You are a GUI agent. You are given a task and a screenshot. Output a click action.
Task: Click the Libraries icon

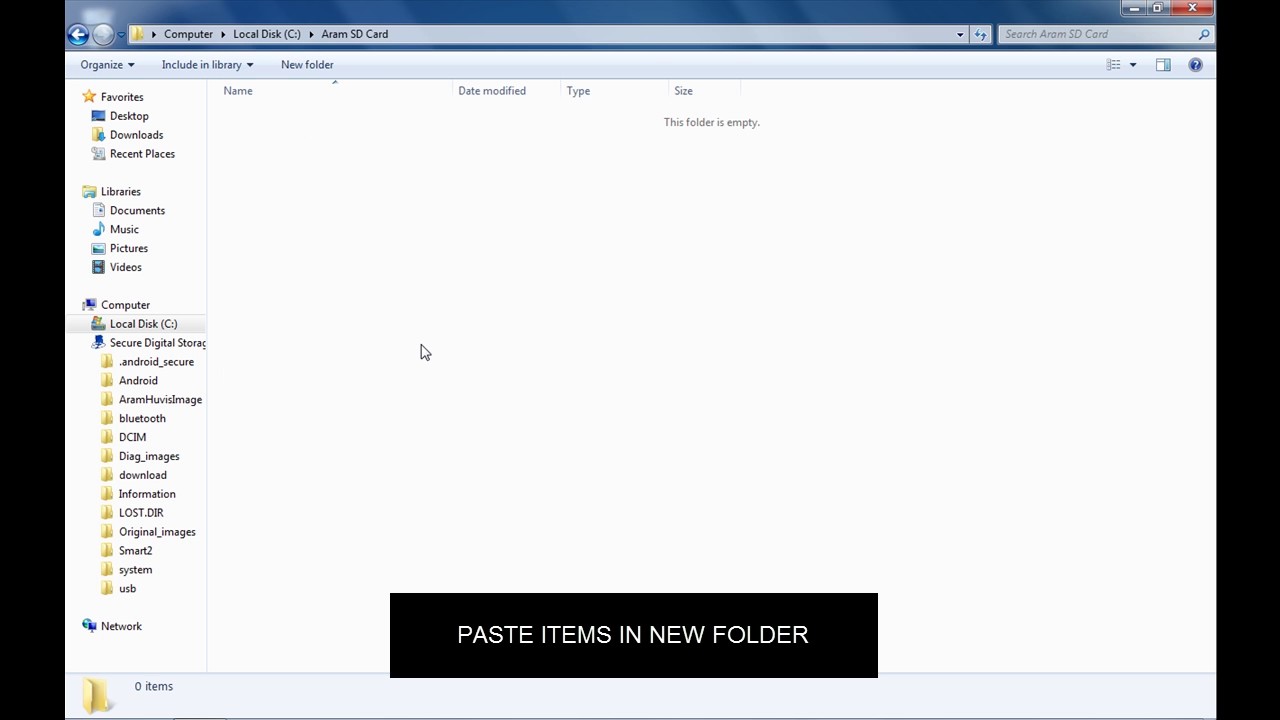pos(89,192)
